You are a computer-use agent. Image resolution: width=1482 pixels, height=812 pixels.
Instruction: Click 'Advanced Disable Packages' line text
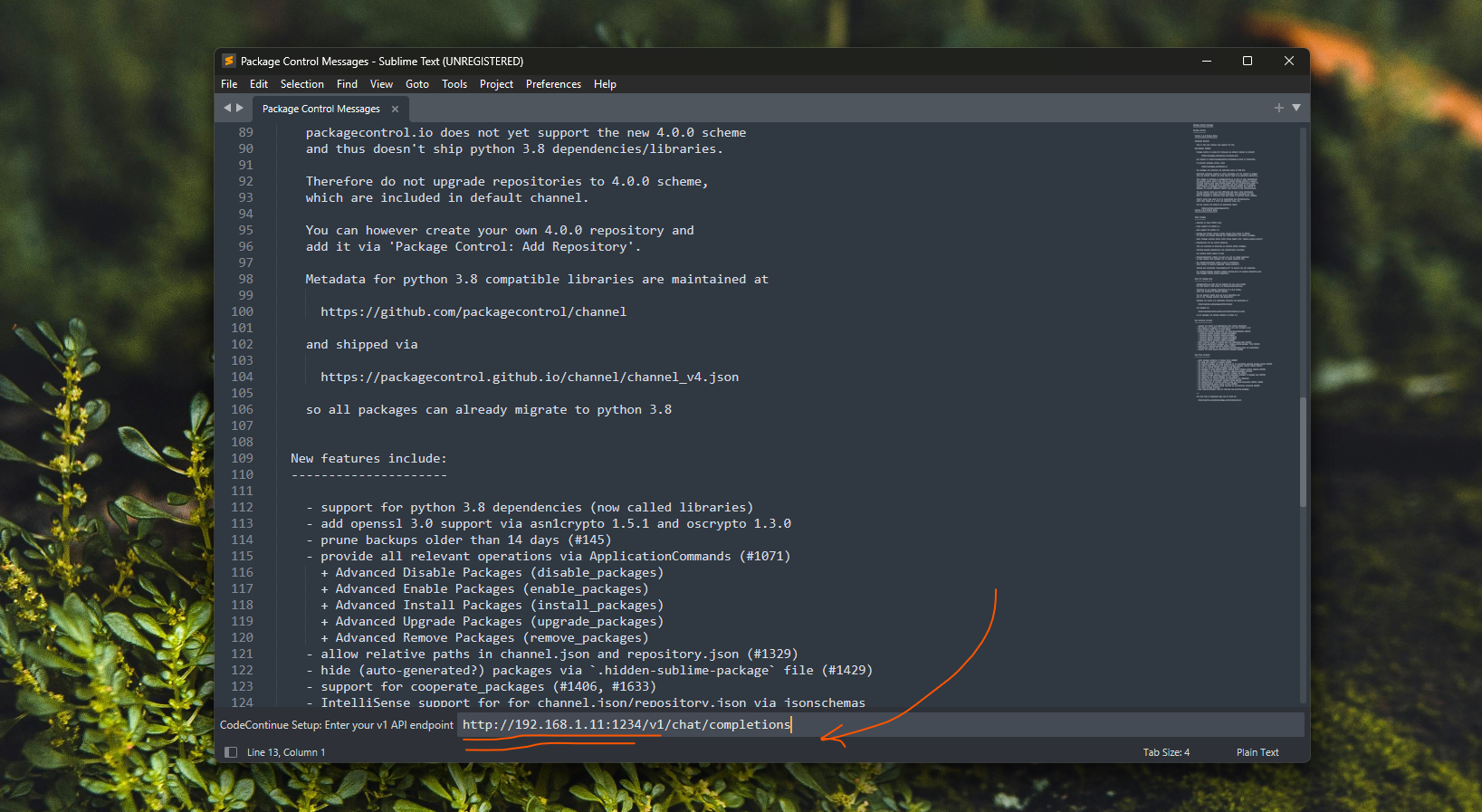click(492, 572)
